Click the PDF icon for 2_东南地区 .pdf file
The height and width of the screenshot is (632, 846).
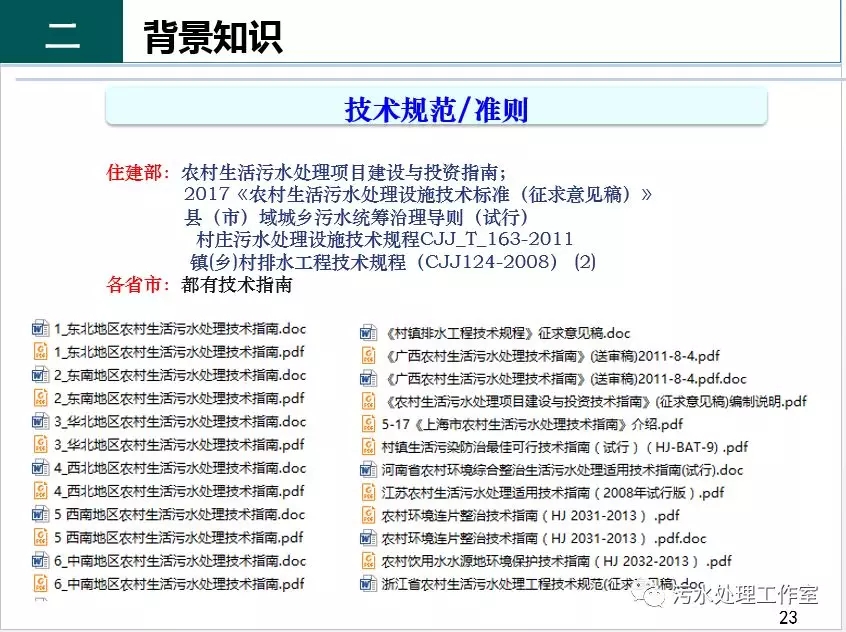(40, 398)
